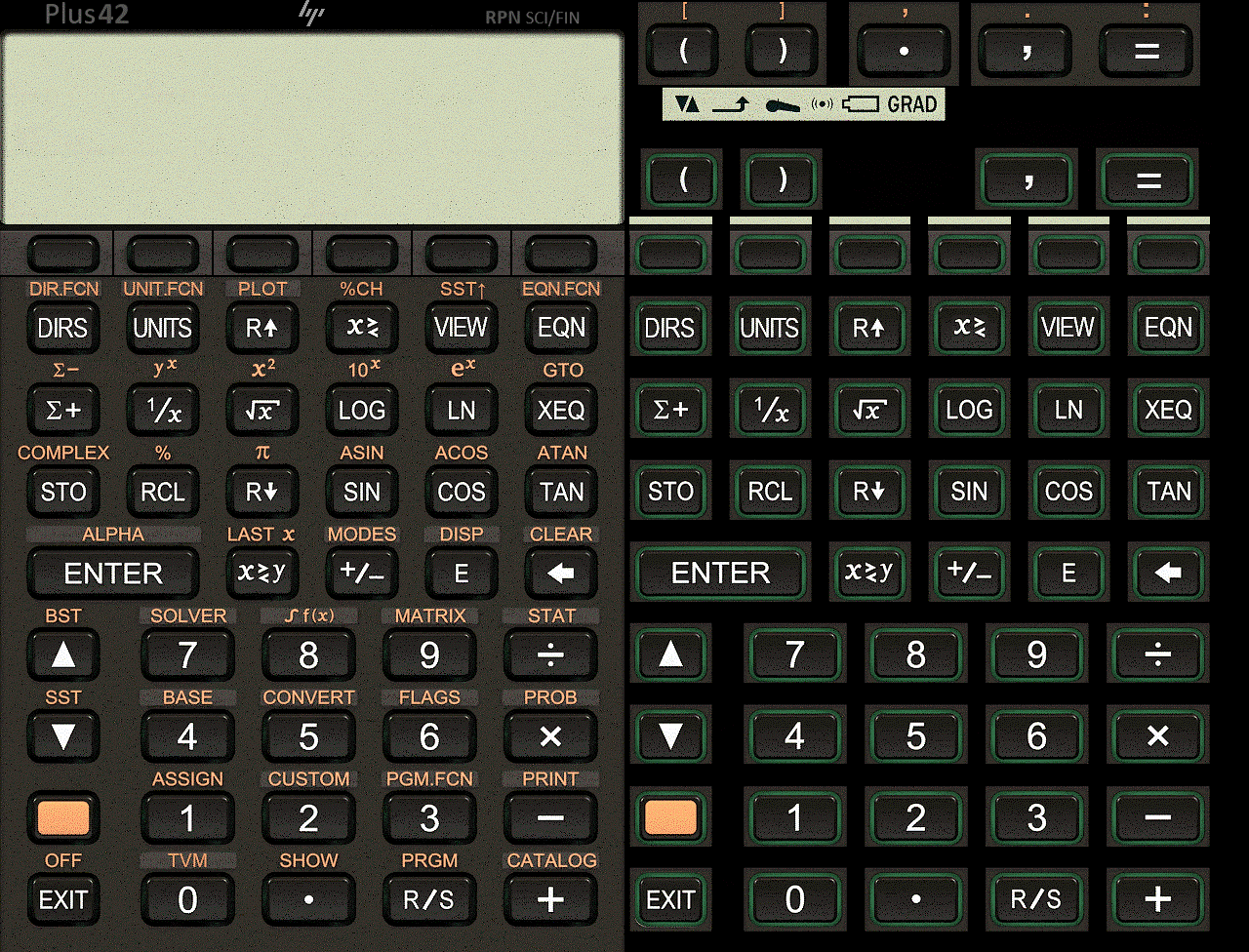Click the R/S key under the PRGM label

(429, 899)
